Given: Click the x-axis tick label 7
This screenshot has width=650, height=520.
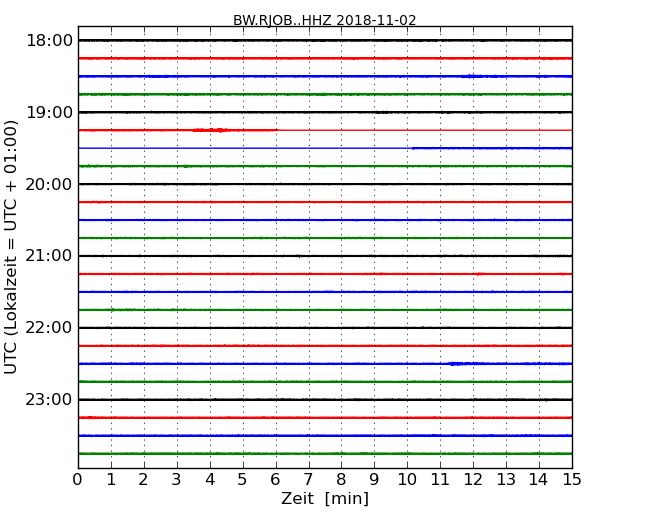Looking at the screenshot, I should 308,479.
